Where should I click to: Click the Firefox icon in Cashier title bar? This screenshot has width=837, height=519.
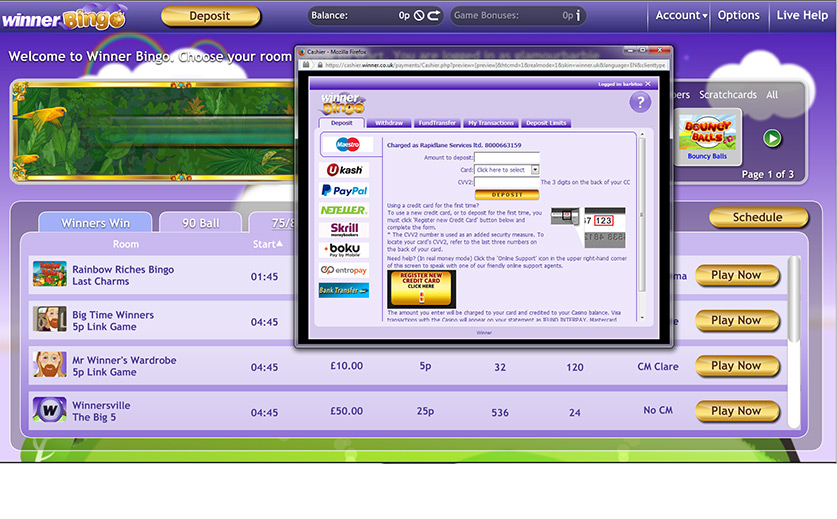point(302,52)
